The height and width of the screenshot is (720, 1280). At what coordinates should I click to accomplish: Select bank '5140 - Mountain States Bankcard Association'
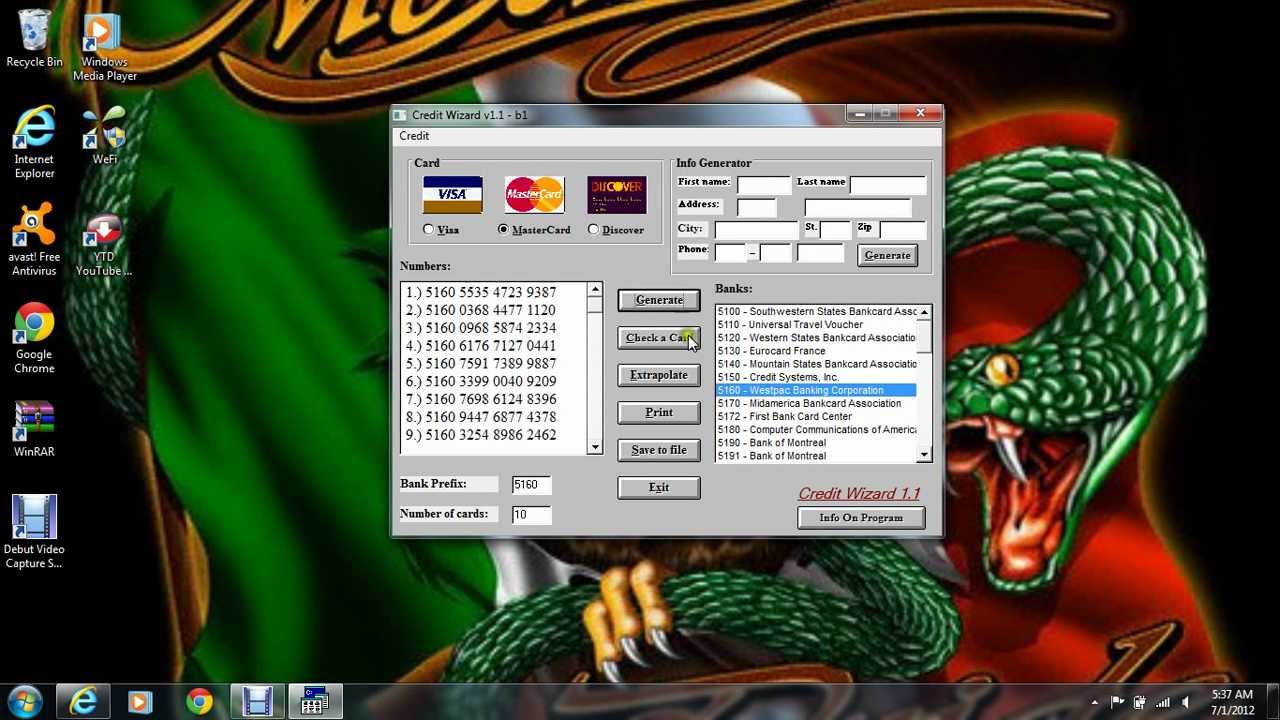click(x=816, y=364)
